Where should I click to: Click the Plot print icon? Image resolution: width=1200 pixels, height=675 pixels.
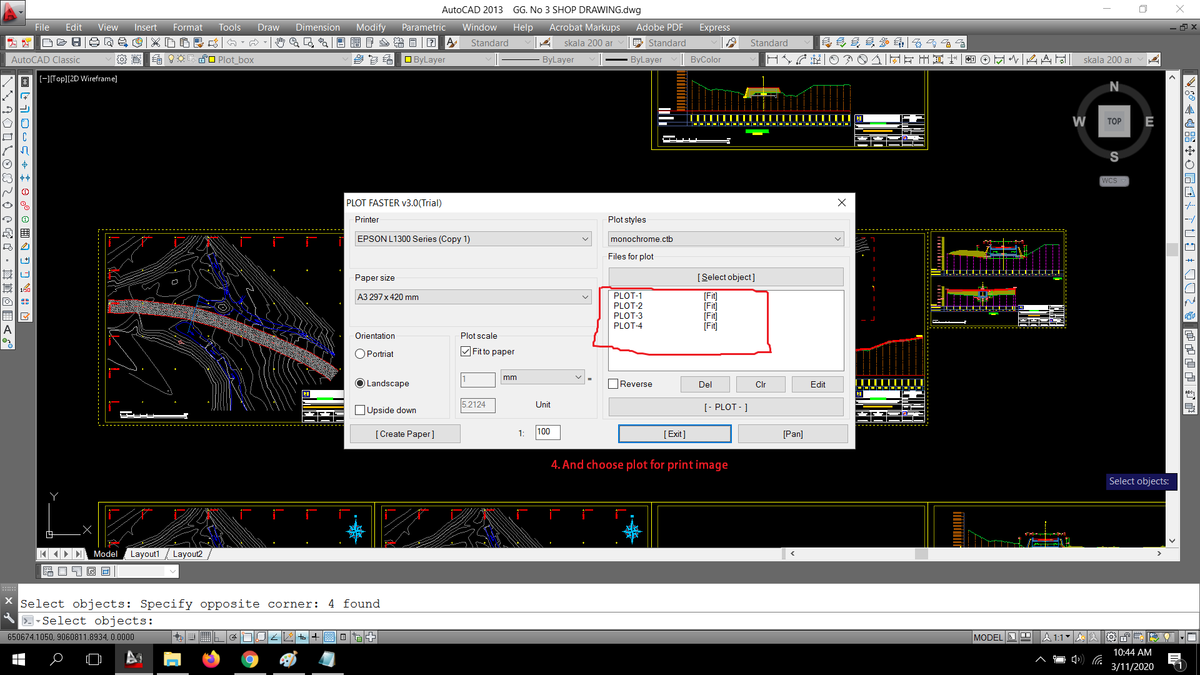(x=93, y=43)
